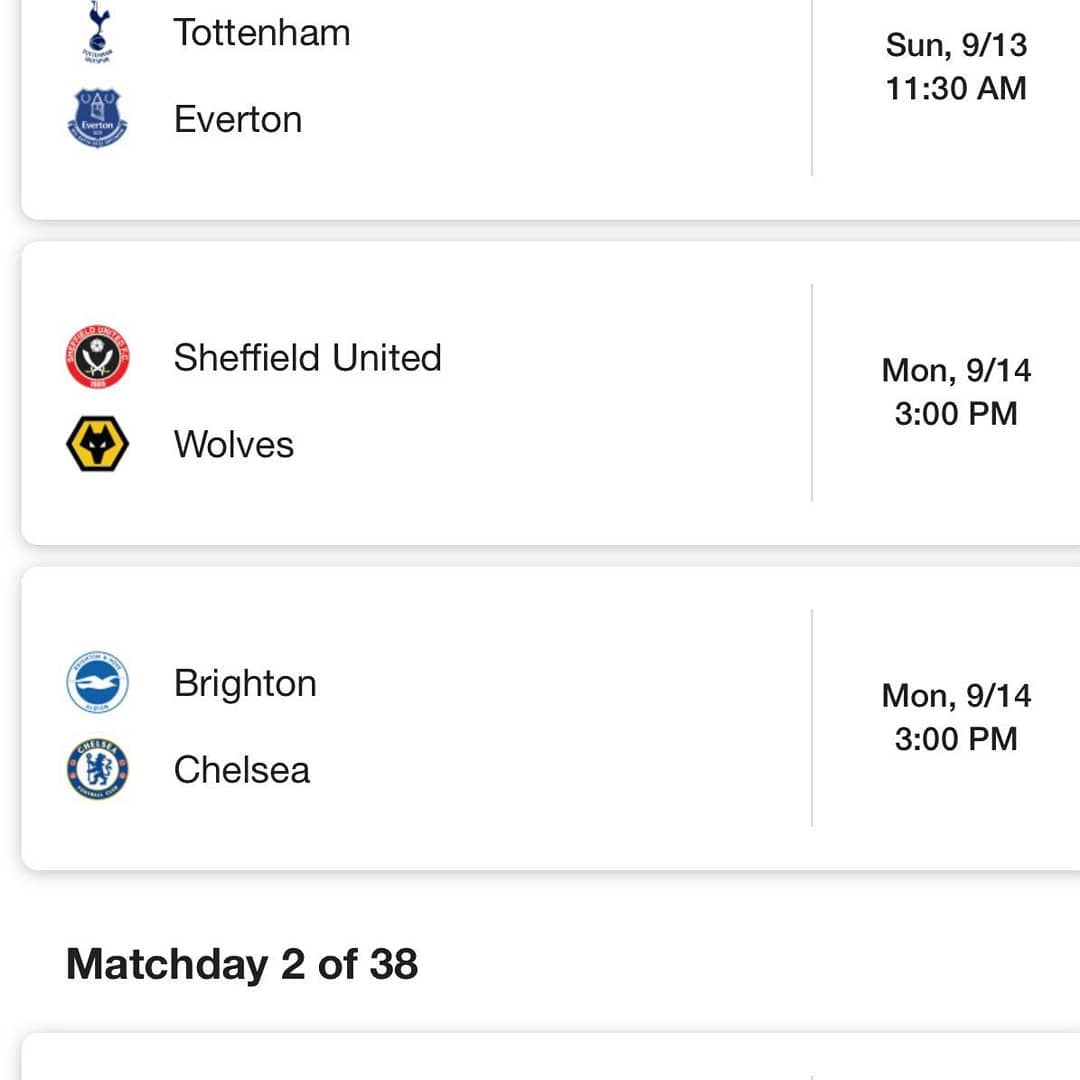Click the Tottenham Hotspur crest icon

coord(98,32)
